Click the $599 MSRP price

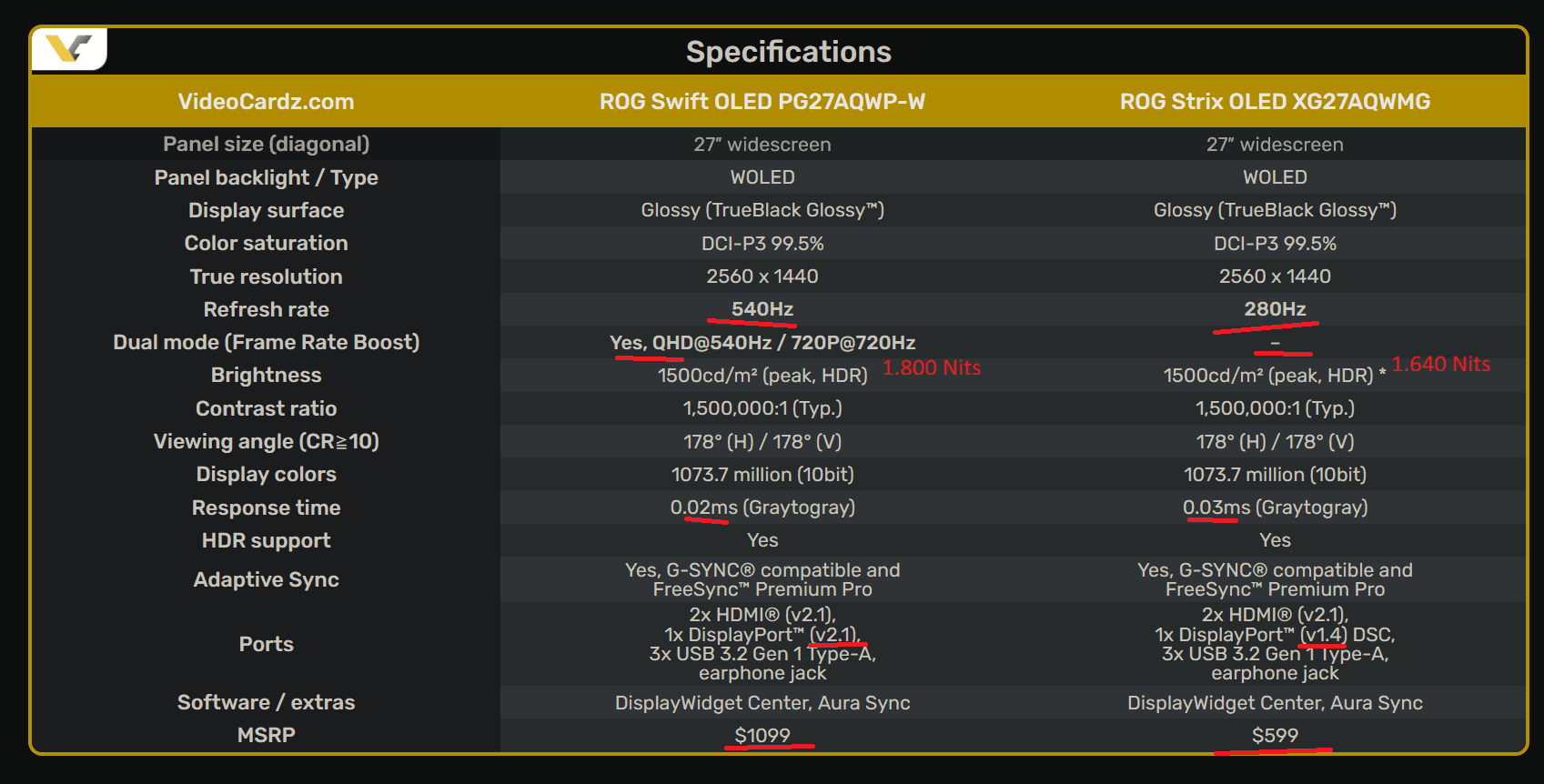coord(1275,735)
